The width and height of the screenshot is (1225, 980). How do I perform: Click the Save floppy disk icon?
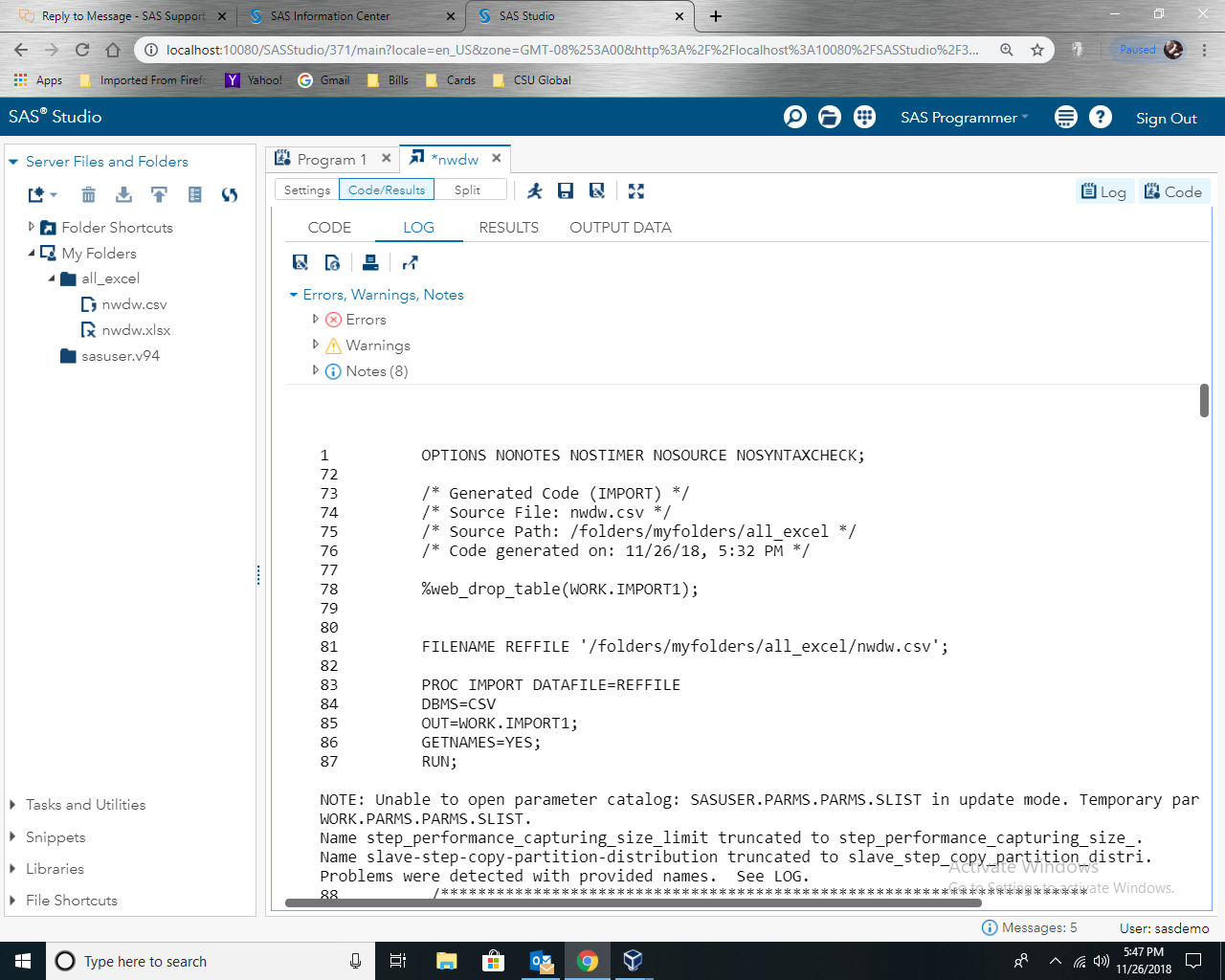point(566,190)
